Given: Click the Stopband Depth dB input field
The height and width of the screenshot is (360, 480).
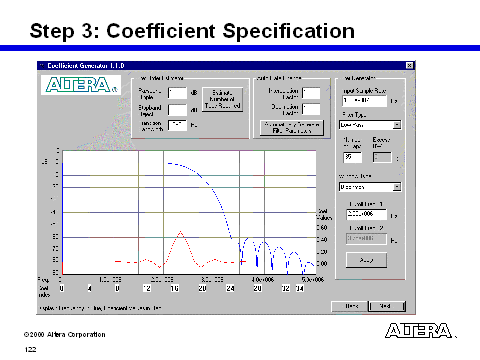Looking at the screenshot, I should pos(177,110).
